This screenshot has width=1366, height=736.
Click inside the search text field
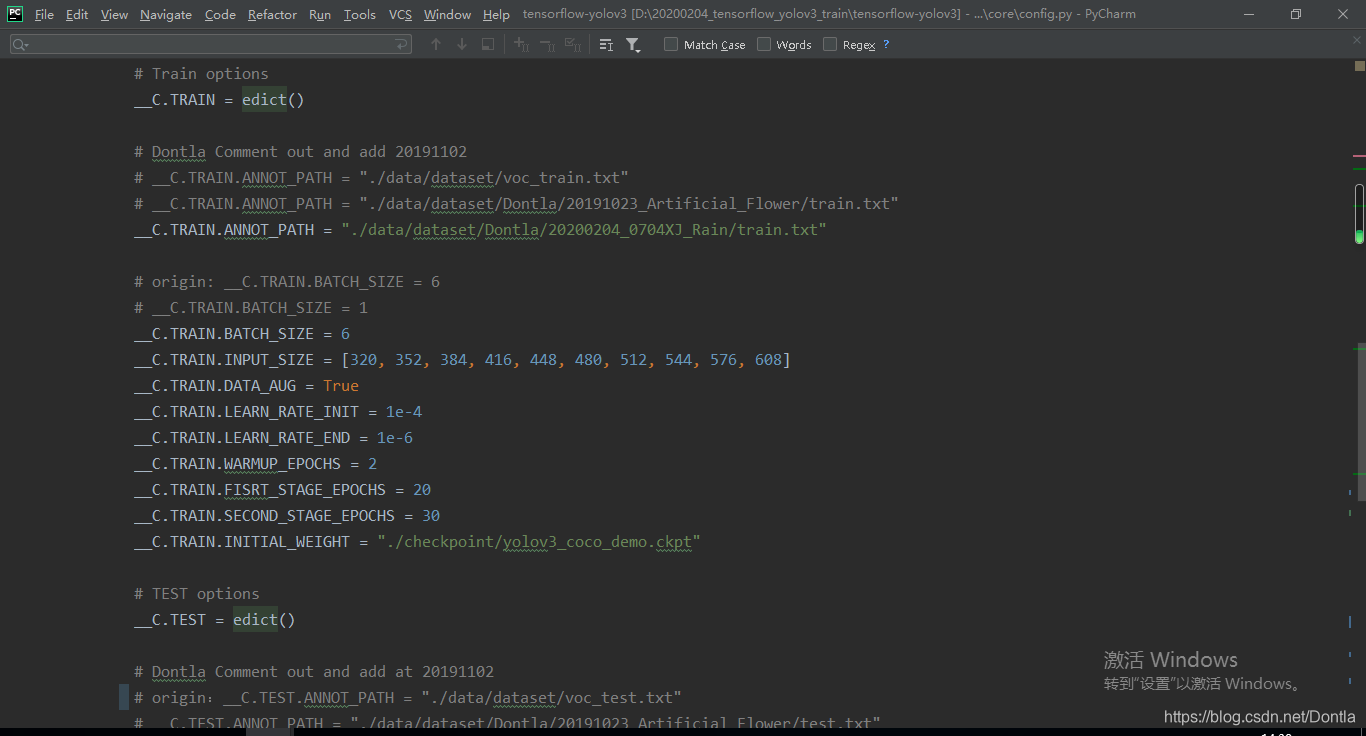point(210,45)
